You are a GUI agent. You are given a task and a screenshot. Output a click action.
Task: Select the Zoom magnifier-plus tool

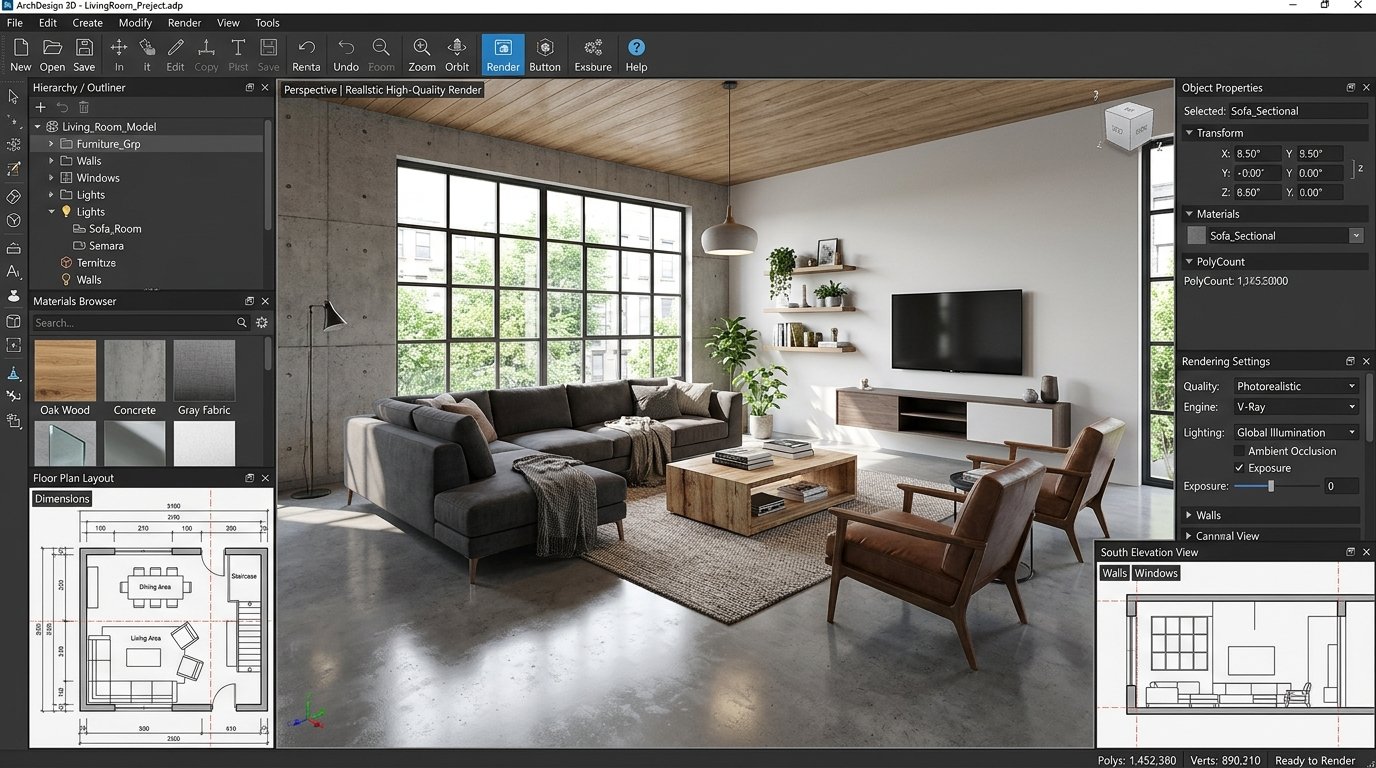[x=422, y=47]
